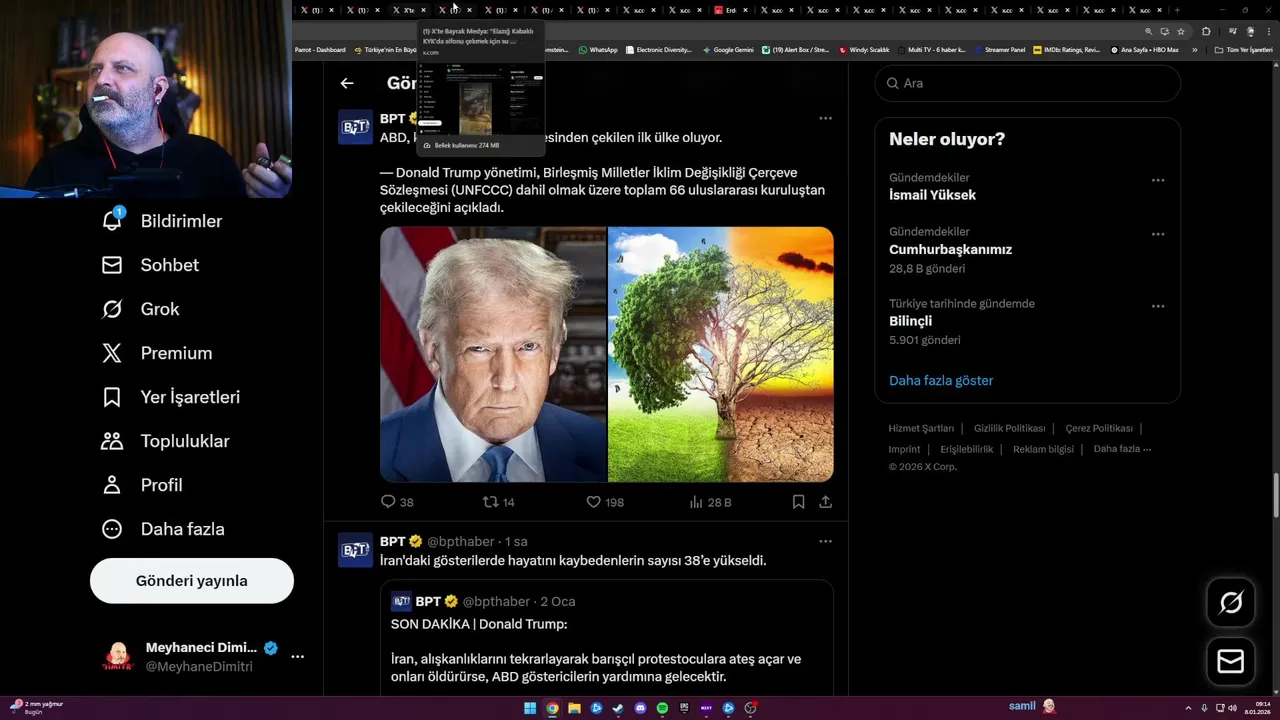Open options for Cumhurbaşkanımız trend
1280x720 pixels.
pos(1157,234)
